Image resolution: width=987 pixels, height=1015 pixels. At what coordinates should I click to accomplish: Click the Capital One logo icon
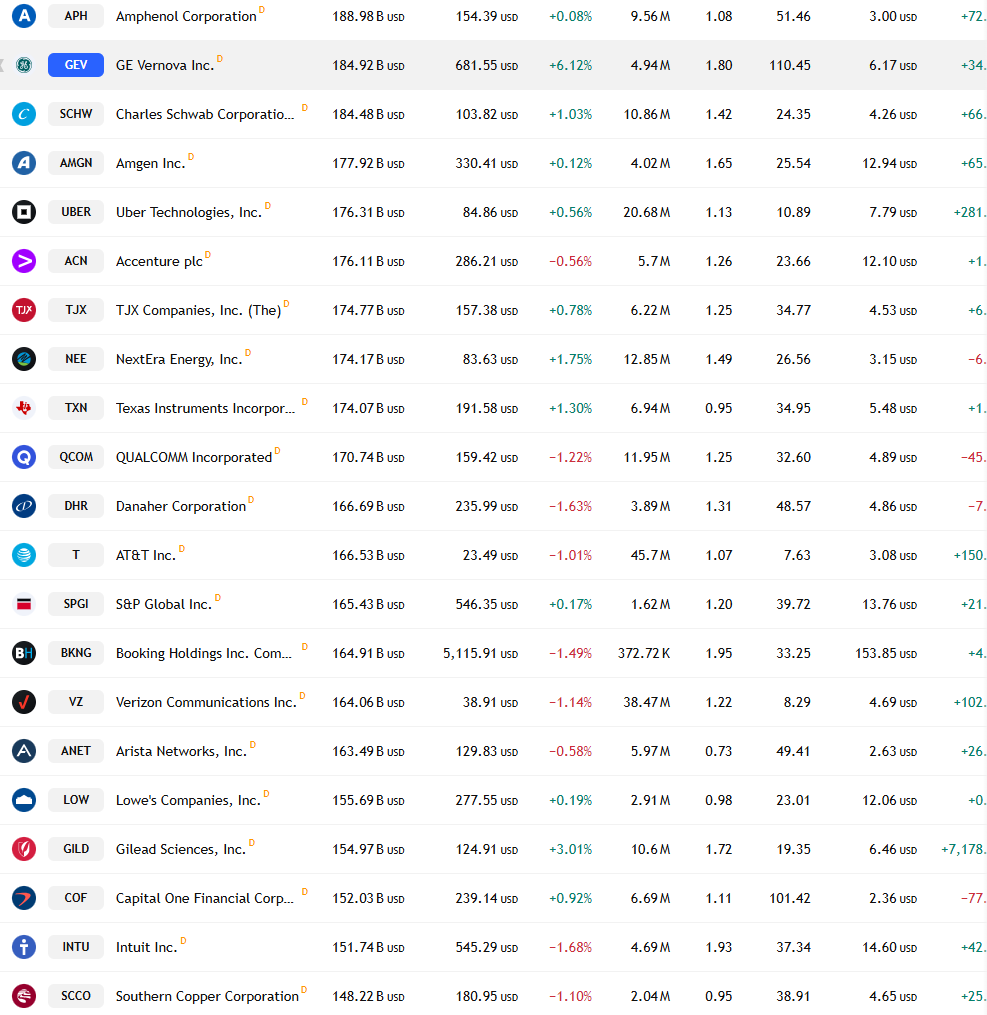(24, 898)
